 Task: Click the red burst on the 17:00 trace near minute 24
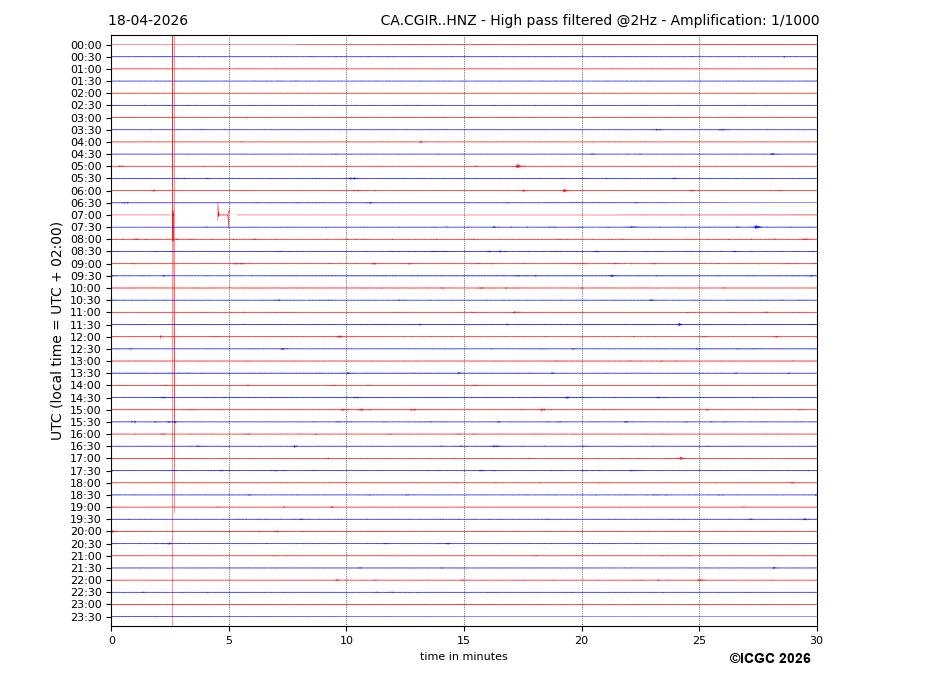pyautogui.click(x=681, y=458)
